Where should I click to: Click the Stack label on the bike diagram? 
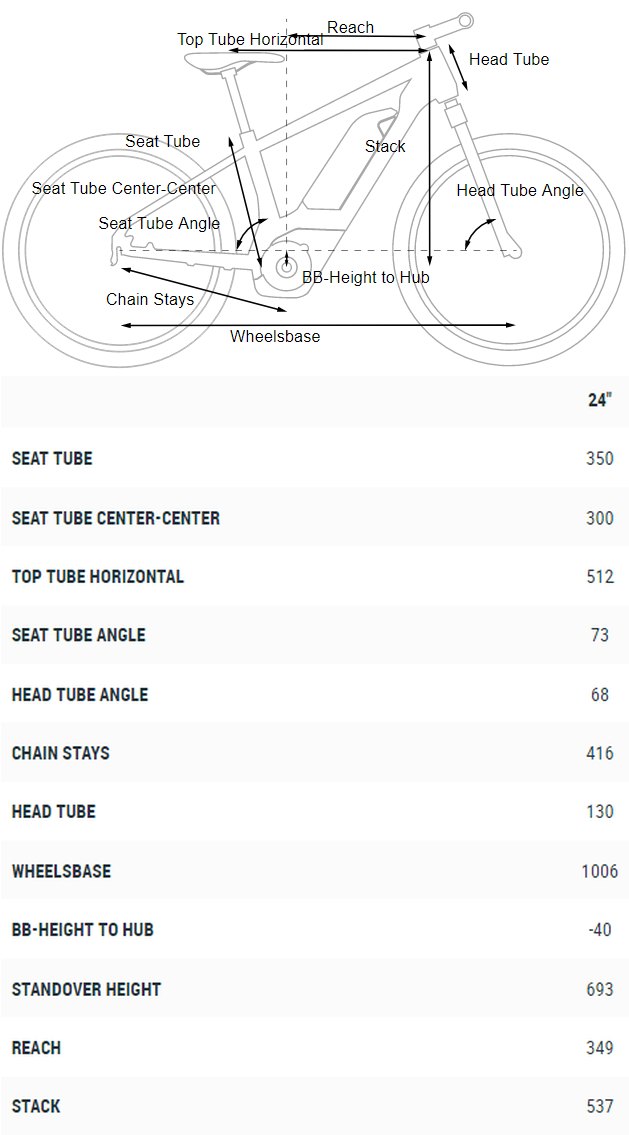(385, 146)
